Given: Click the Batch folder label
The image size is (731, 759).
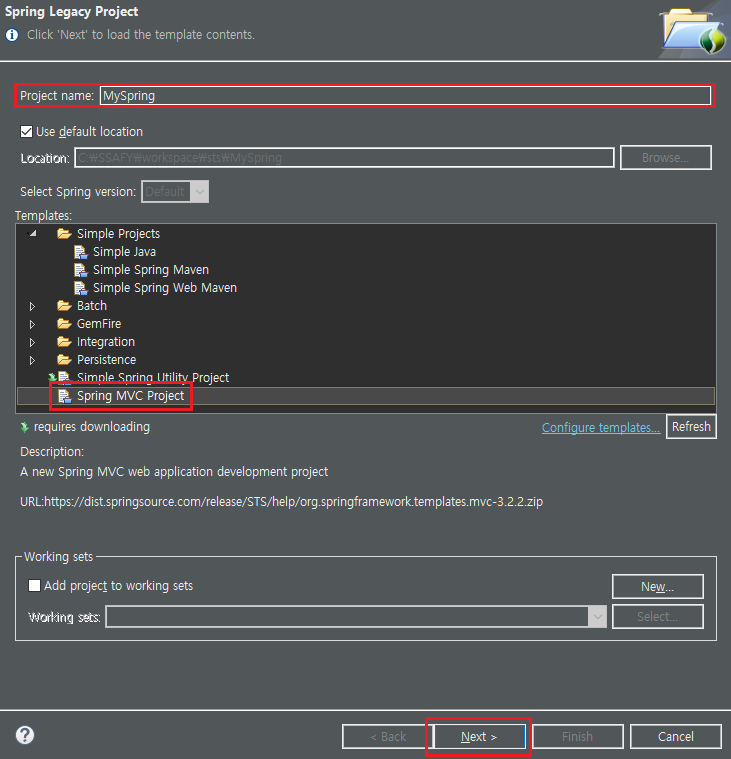Looking at the screenshot, I should click(x=92, y=306).
